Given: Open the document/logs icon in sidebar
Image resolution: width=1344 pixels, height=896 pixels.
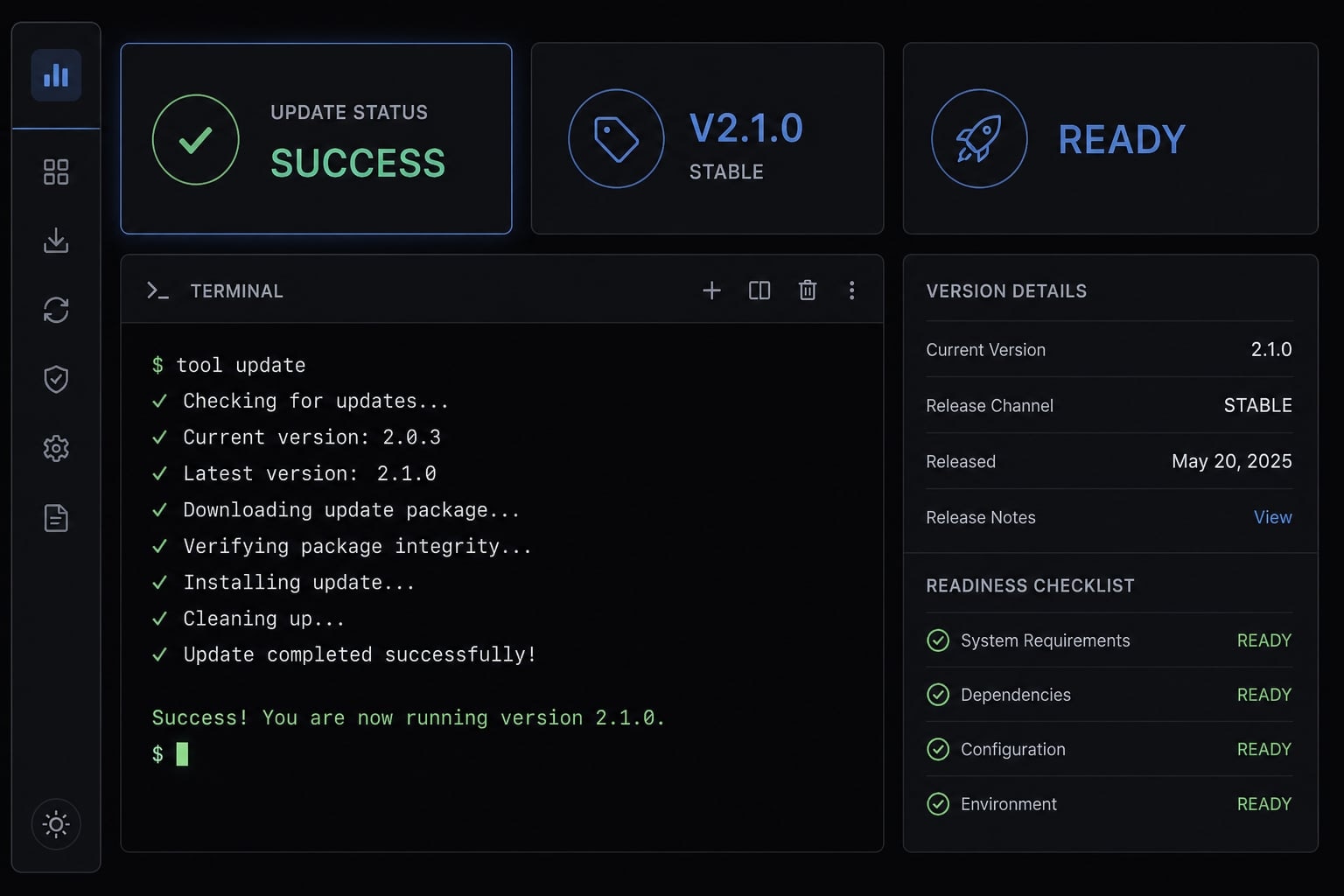Looking at the screenshot, I should point(56,518).
